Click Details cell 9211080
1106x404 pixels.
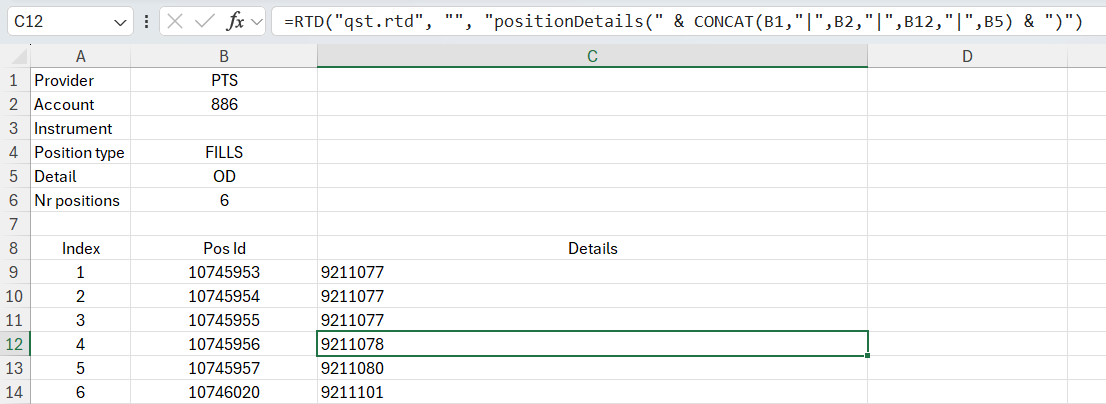[592, 368]
